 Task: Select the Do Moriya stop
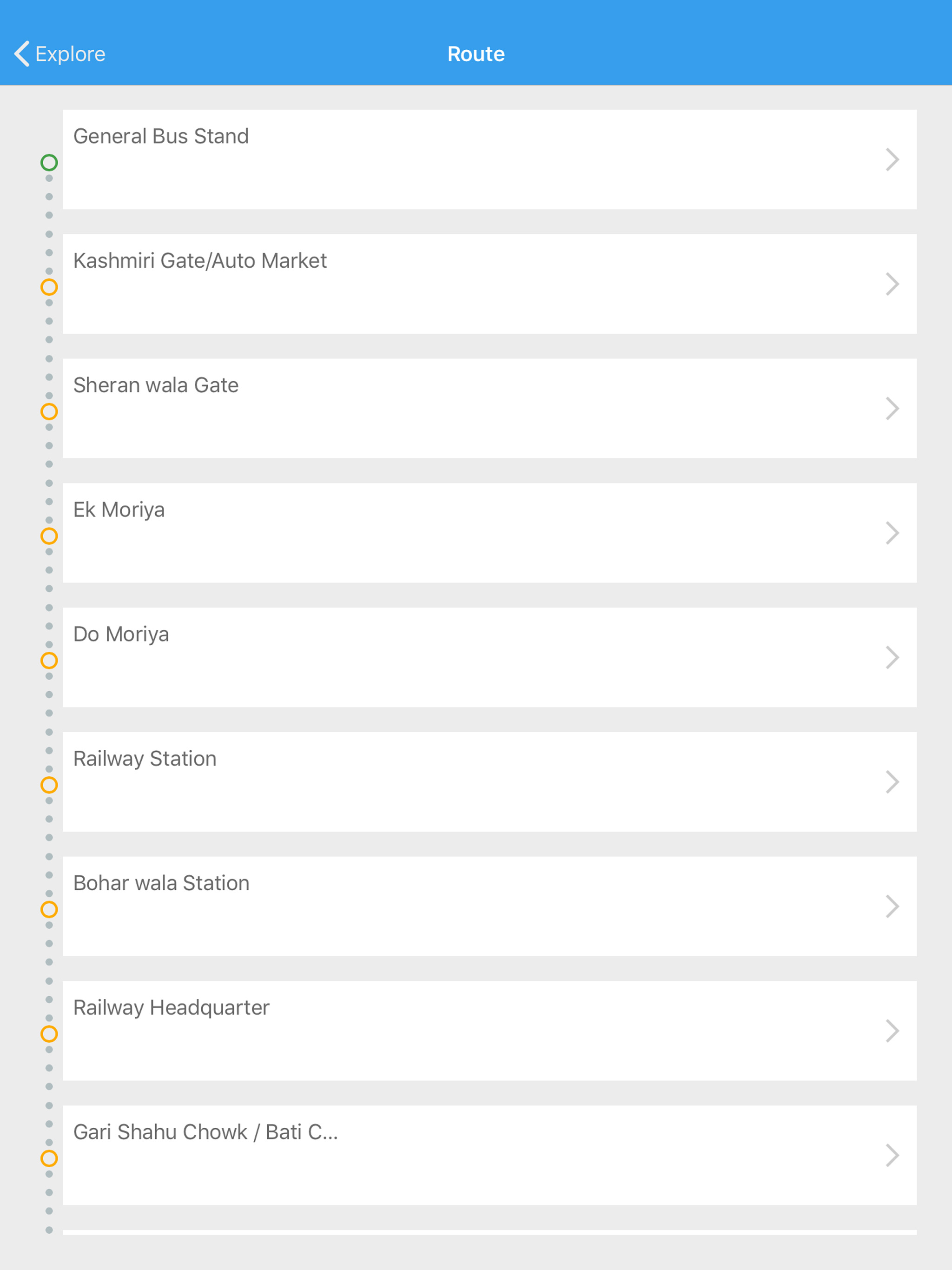click(x=459, y=657)
